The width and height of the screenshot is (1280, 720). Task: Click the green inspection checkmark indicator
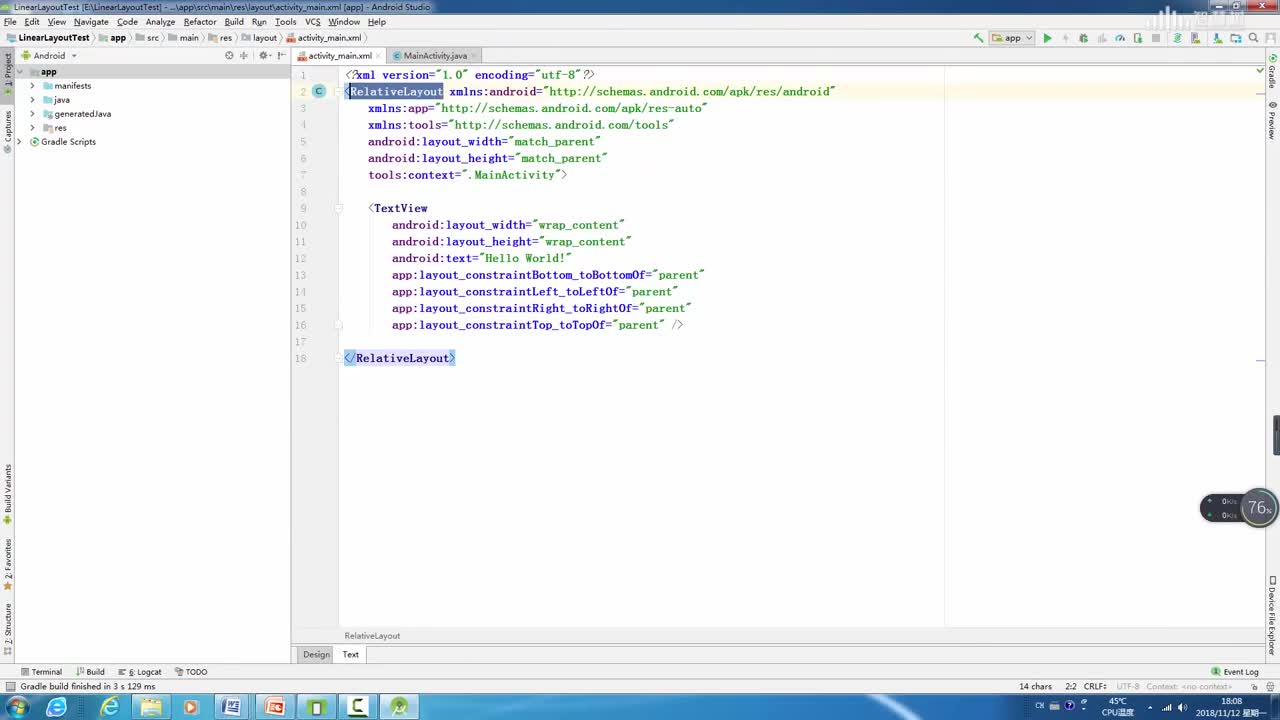[x=1259, y=71]
